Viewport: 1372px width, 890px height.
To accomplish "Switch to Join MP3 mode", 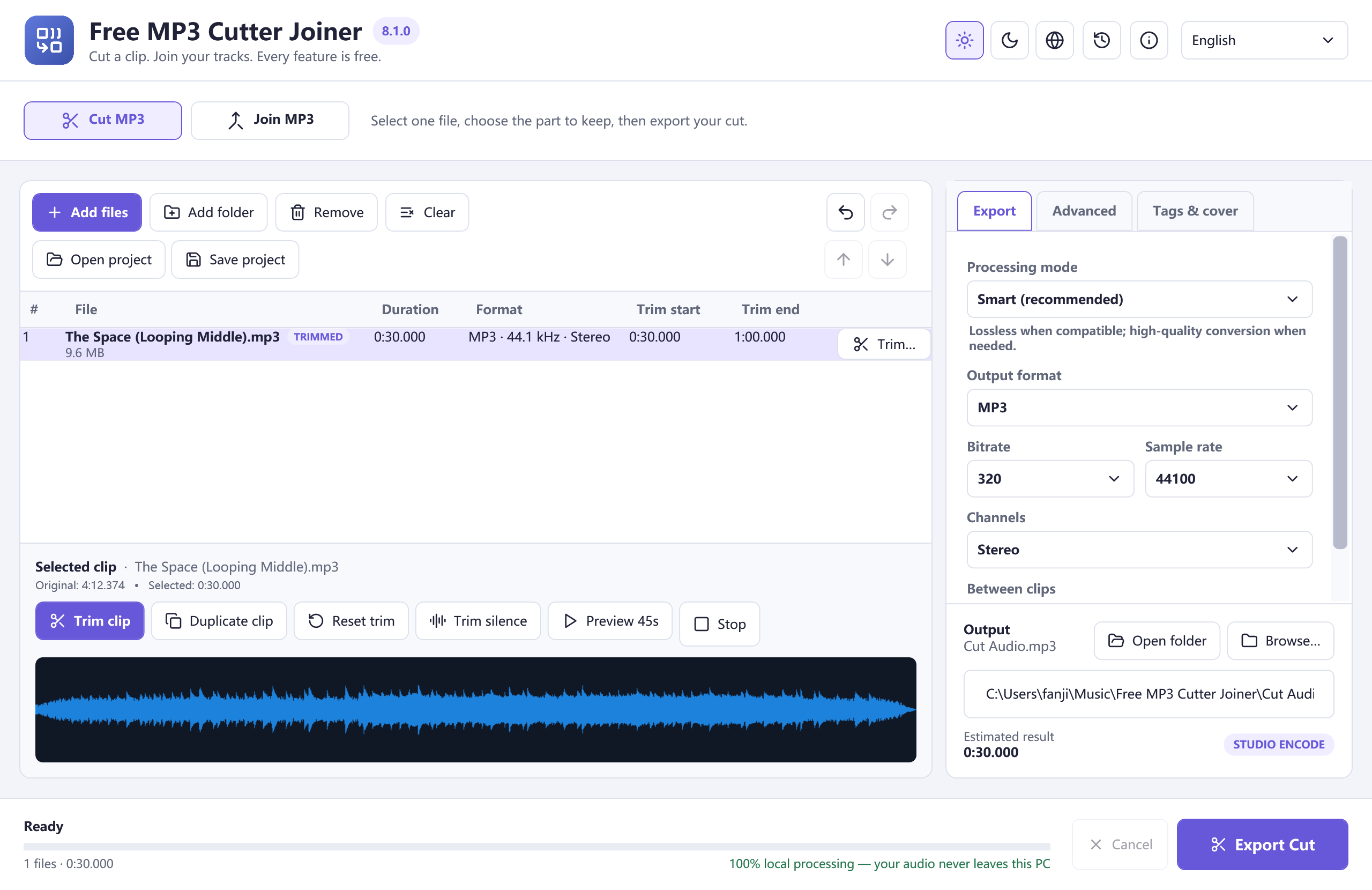I will [x=270, y=120].
